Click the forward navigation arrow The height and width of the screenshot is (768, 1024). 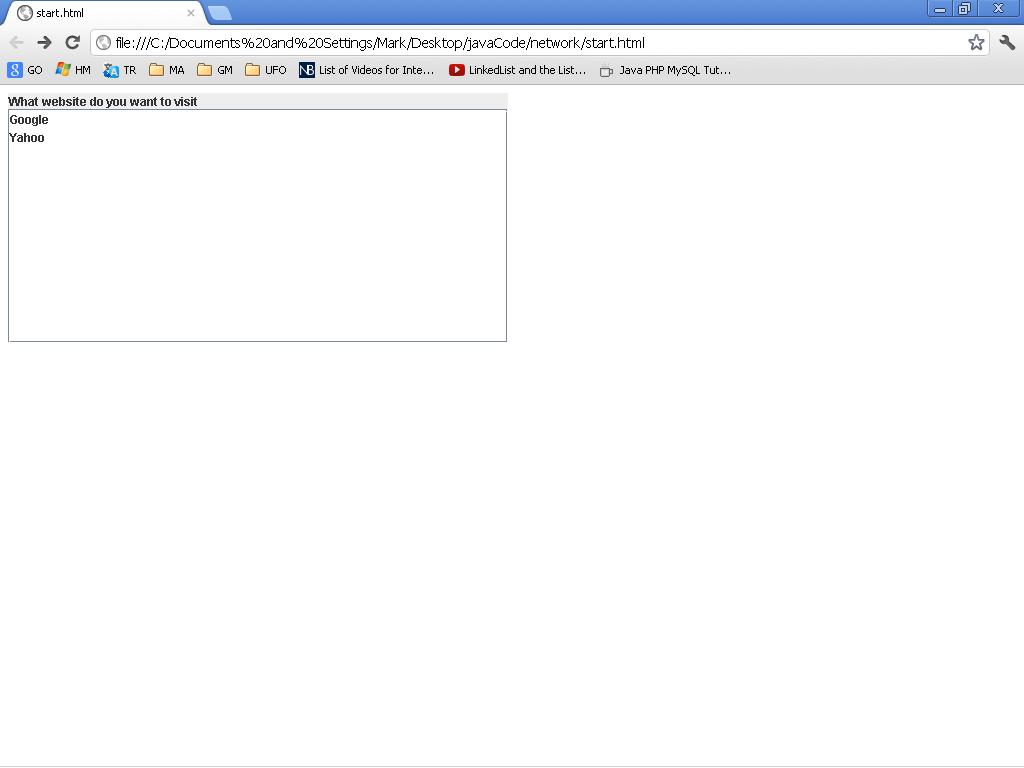[43, 42]
